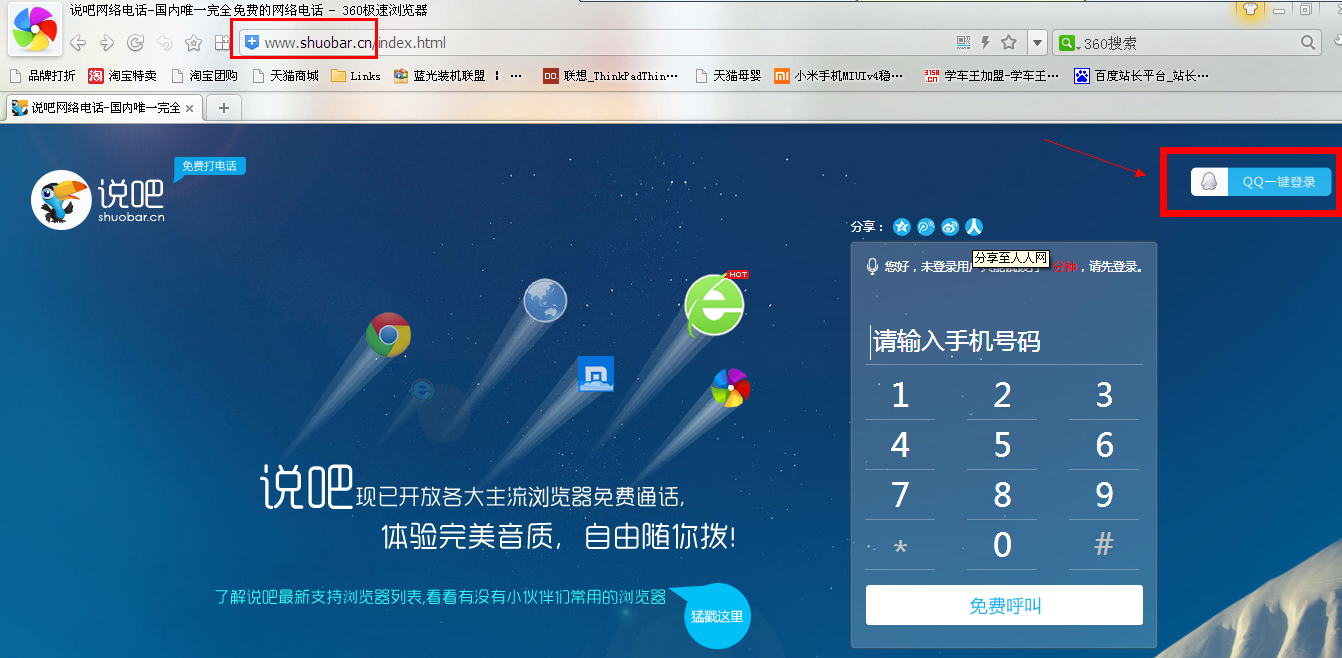Screen dimensions: 1342x658
Task: Click the microphone icon in dial panel
Action: (x=873, y=266)
